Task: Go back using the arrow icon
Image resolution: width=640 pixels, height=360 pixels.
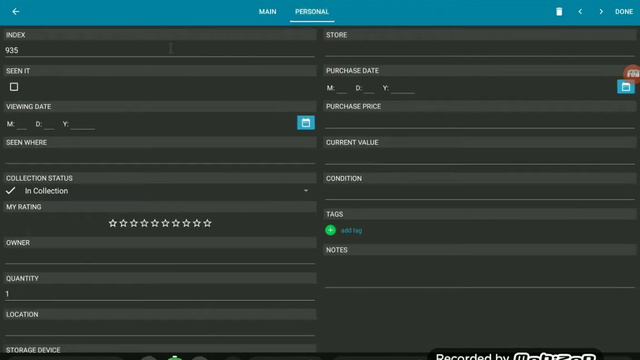Action: click(x=16, y=11)
